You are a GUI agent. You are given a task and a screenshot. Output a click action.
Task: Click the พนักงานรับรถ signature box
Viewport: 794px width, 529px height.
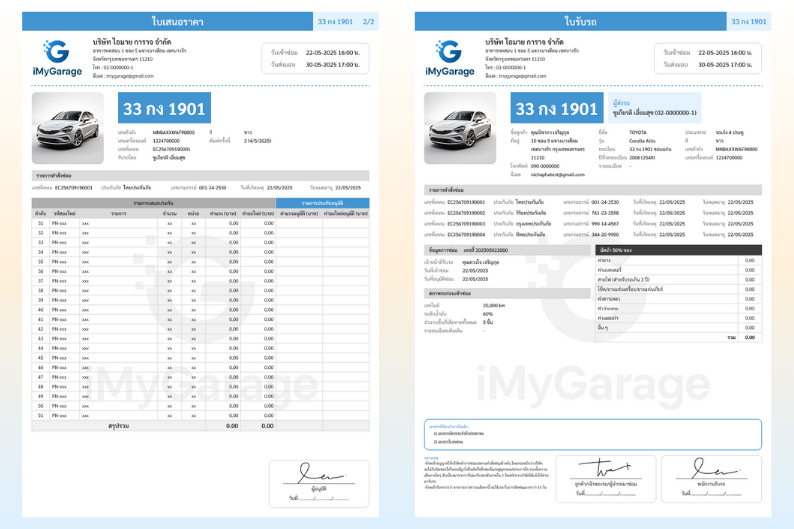(711, 474)
